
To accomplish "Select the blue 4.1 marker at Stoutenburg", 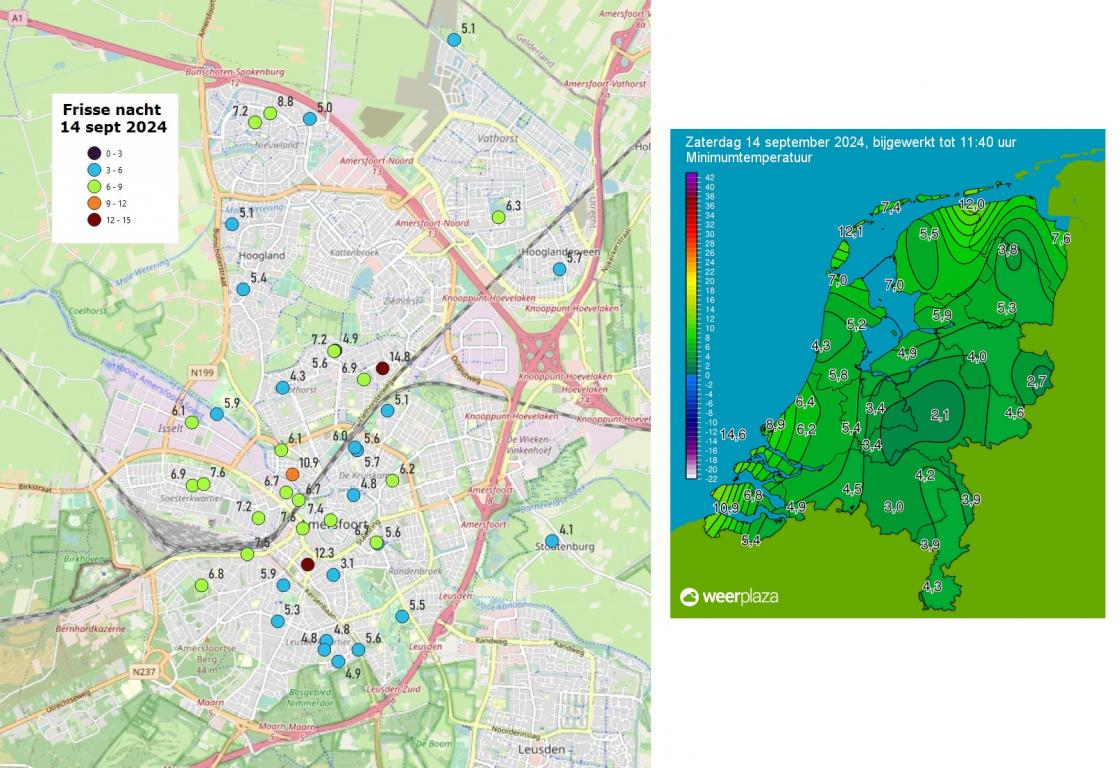I will 551,541.
